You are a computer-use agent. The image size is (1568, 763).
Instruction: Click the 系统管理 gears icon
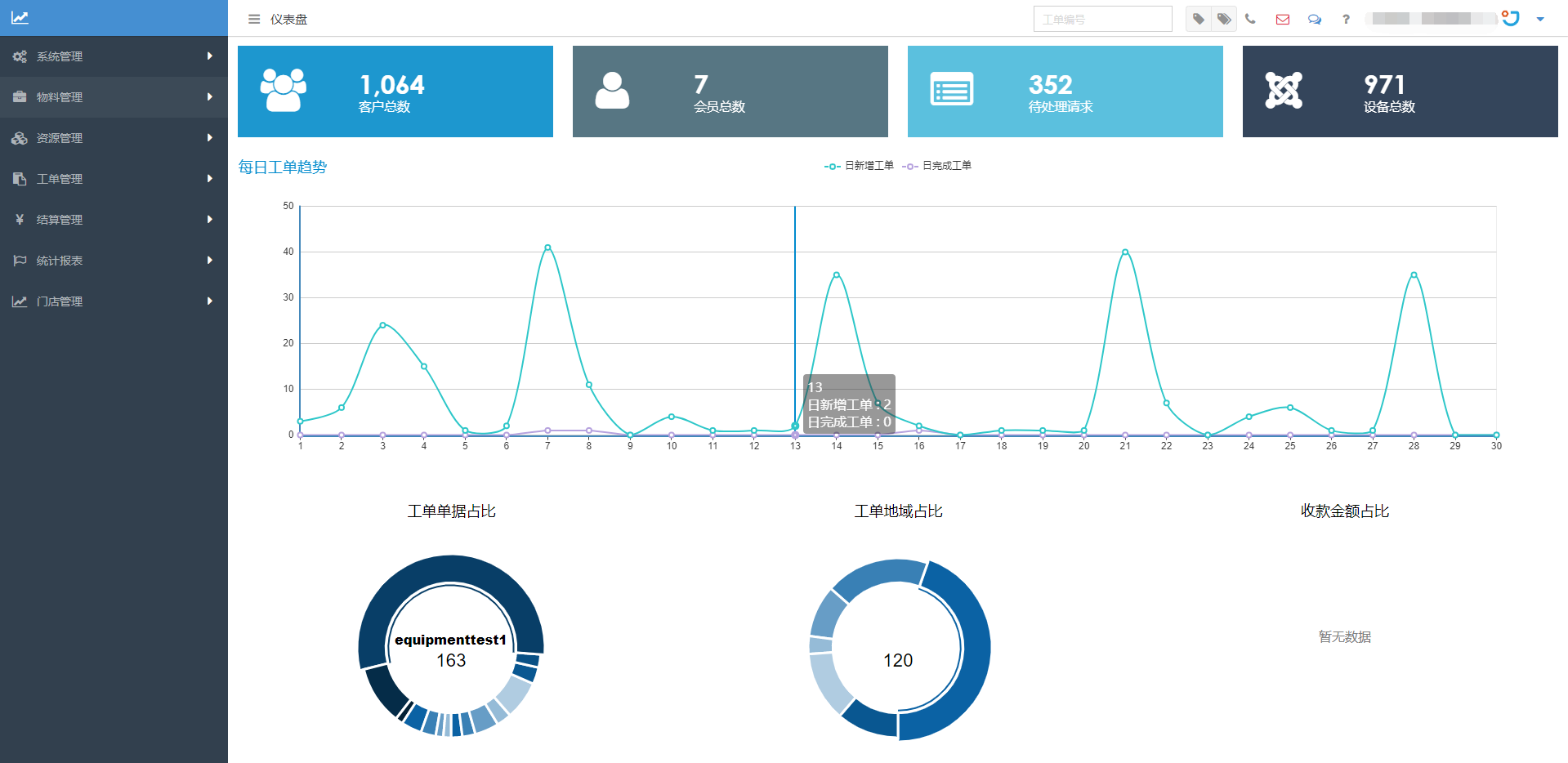pyautogui.click(x=20, y=56)
